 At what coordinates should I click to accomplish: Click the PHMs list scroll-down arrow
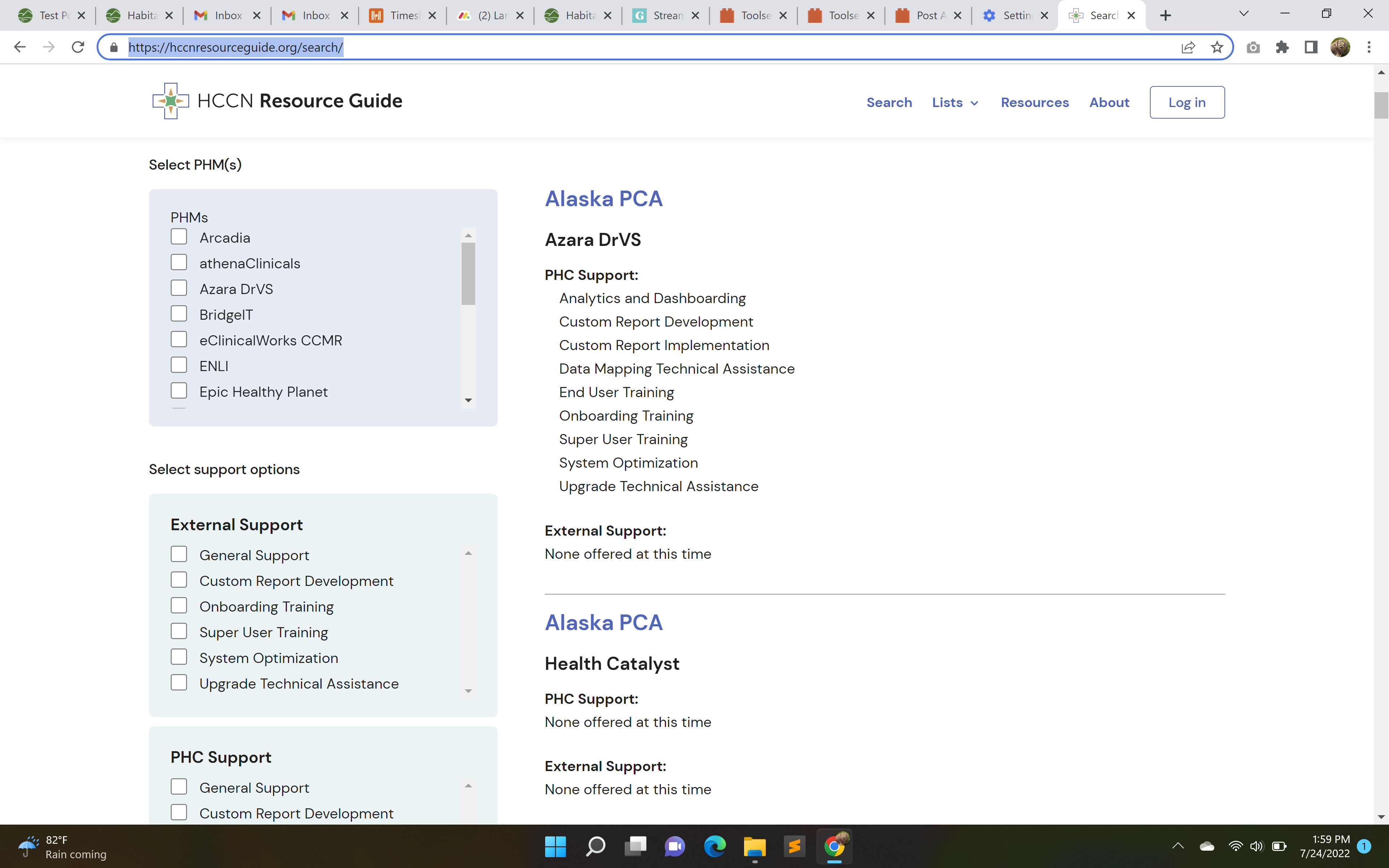click(x=468, y=400)
